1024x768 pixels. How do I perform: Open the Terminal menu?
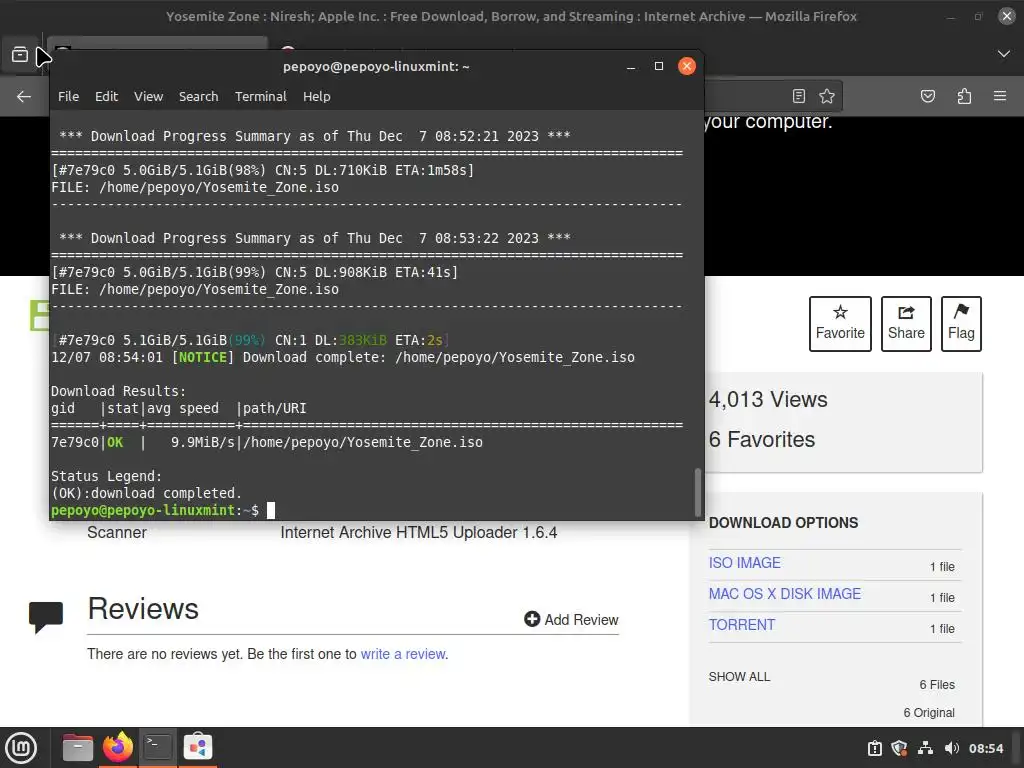pyautogui.click(x=261, y=97)
